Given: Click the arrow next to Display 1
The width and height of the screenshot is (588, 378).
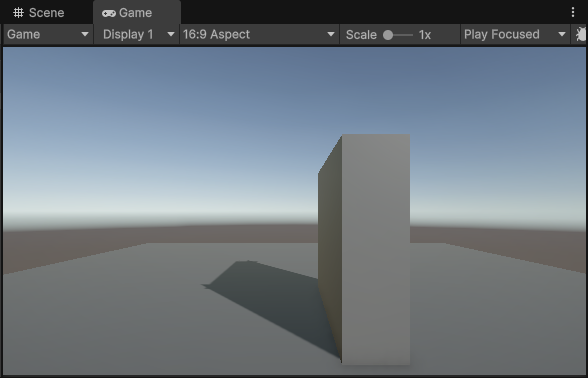Looking at the screenshot, I should pyautogui.click(x=171, y=34).
